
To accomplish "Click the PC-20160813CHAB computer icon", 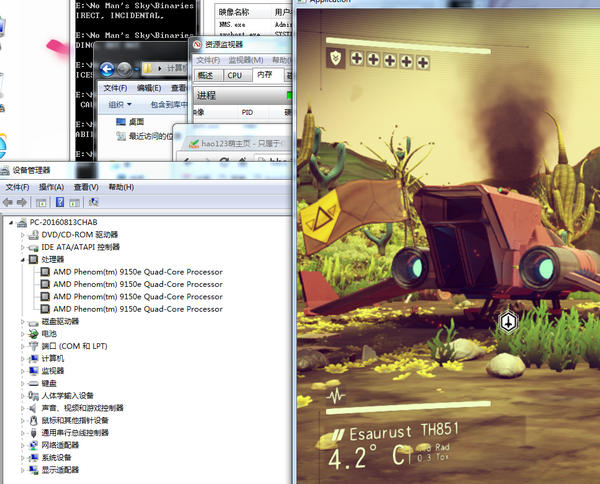I will point(22,222).
